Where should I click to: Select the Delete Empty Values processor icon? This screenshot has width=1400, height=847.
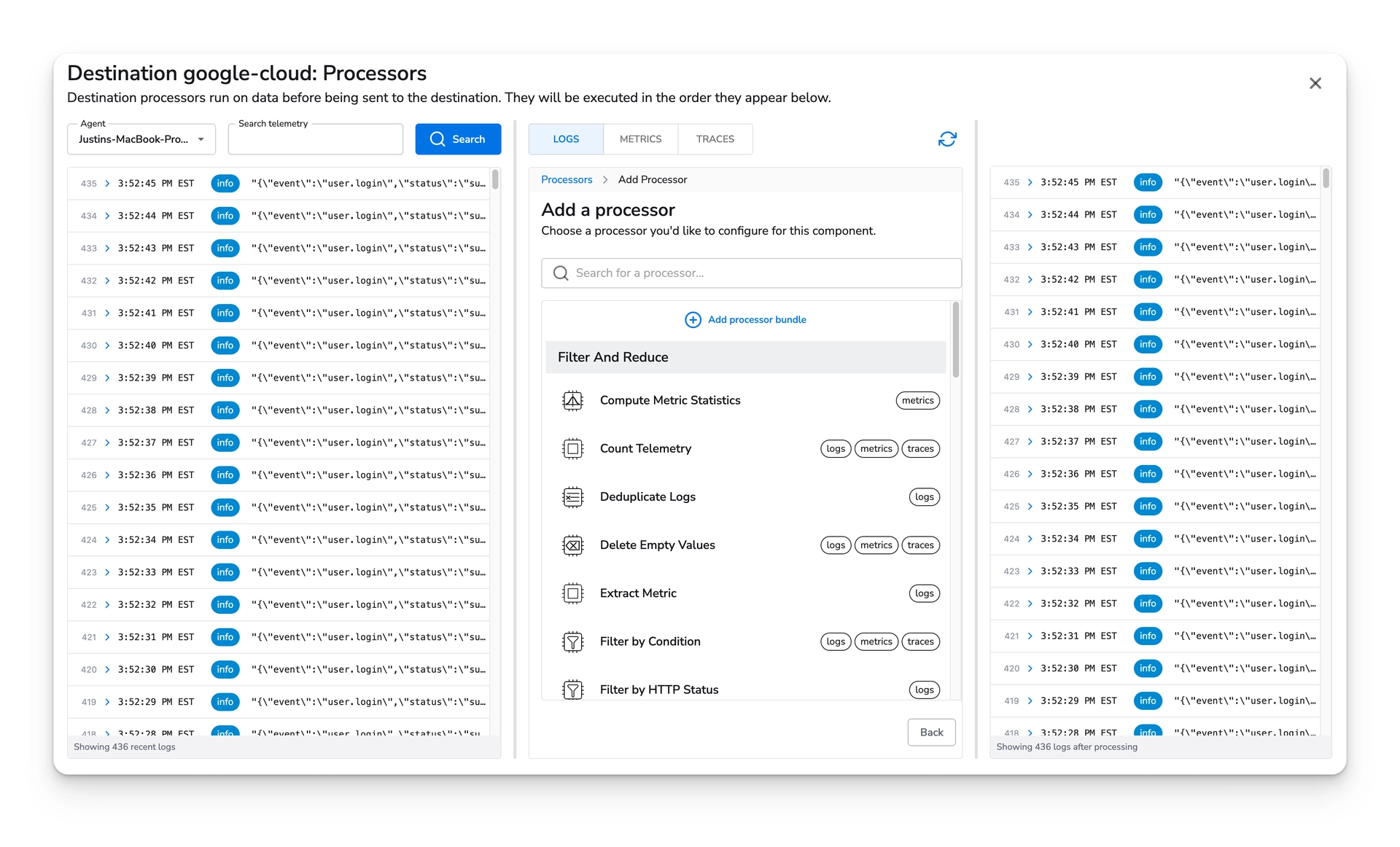coord(574,544)
